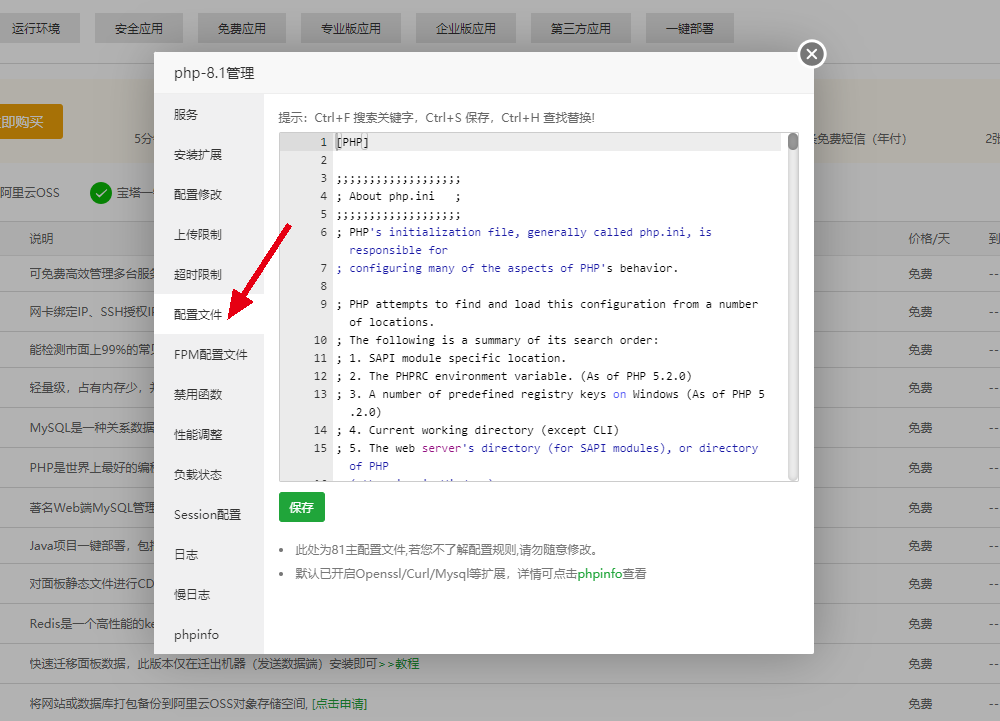Click the editor's vertical scrollbar thumb
Viewport: 1000px width, 721px height.
coord(793,142)
